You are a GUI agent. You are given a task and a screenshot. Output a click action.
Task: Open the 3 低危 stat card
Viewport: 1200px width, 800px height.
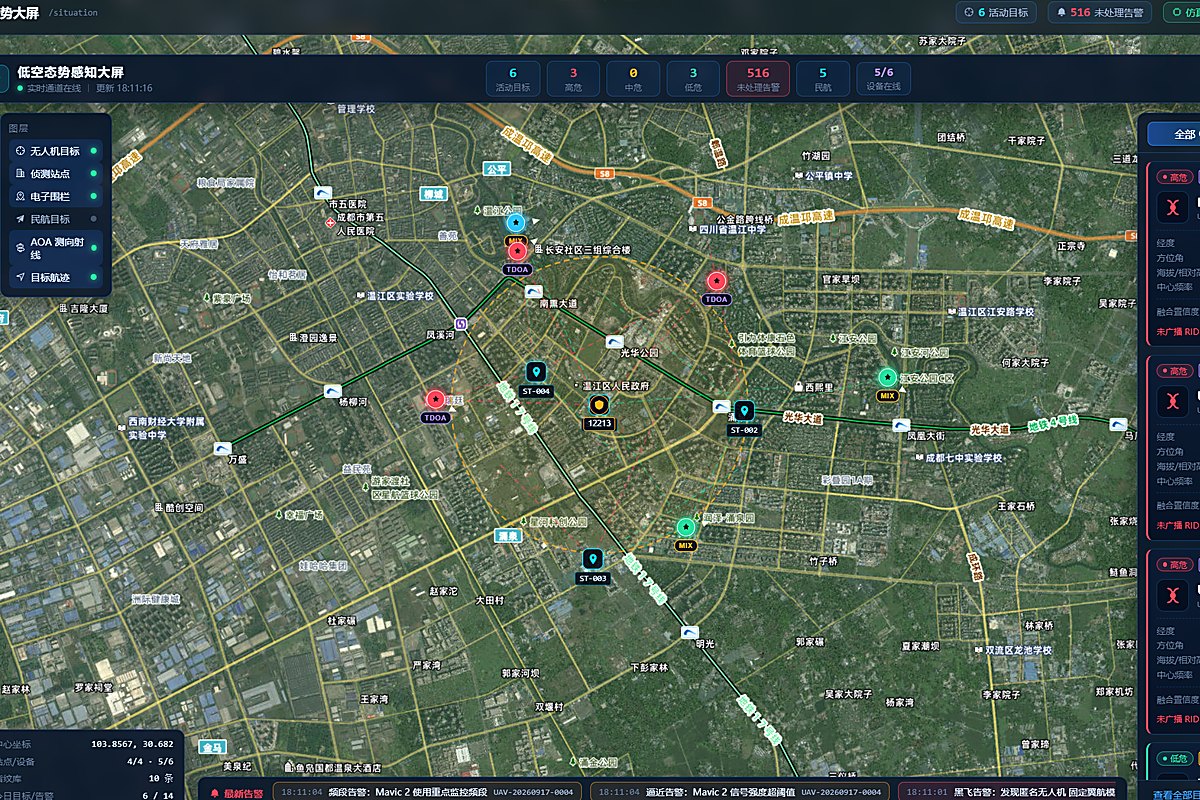coord(693,79)
